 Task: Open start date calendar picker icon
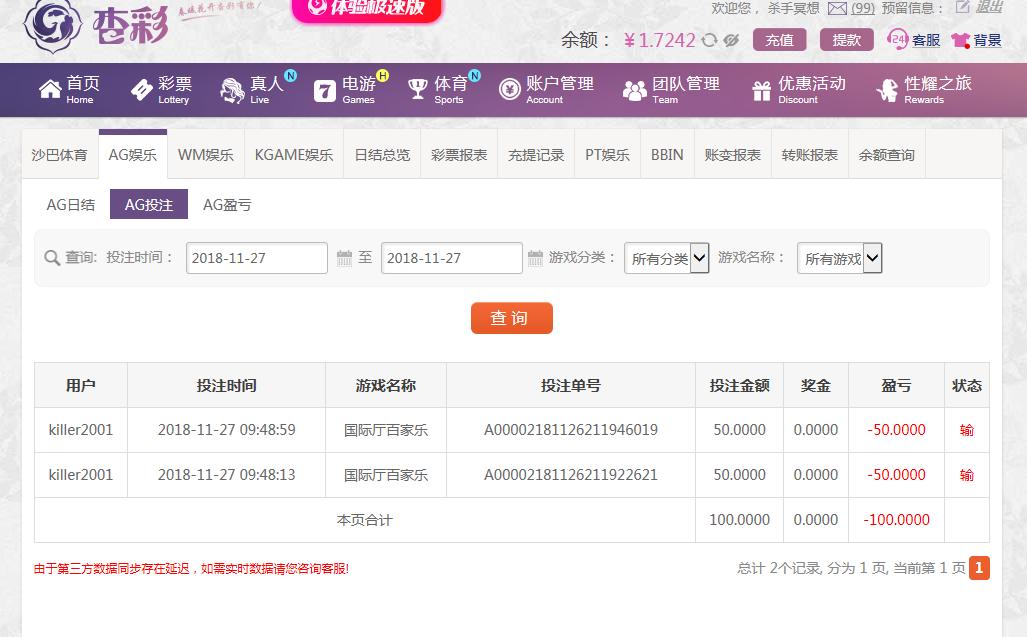click(344, 258)
